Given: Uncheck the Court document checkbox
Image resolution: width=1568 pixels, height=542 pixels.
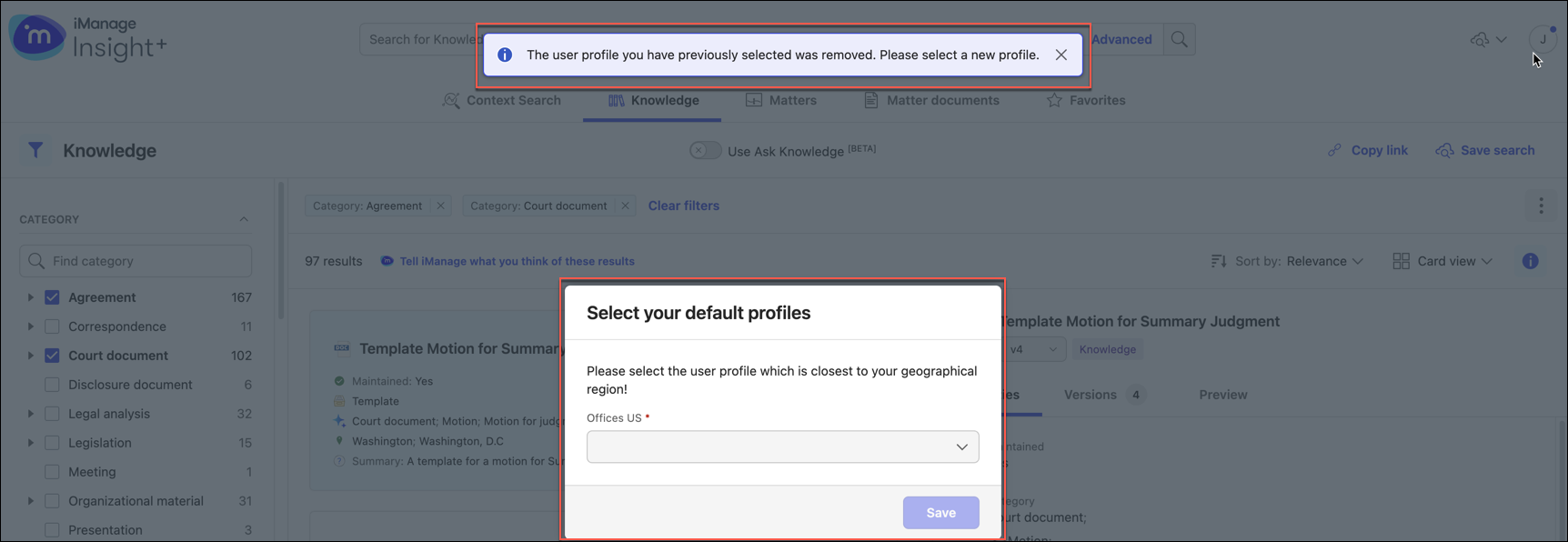Looking at the screenshot, I should pos(52,356).
